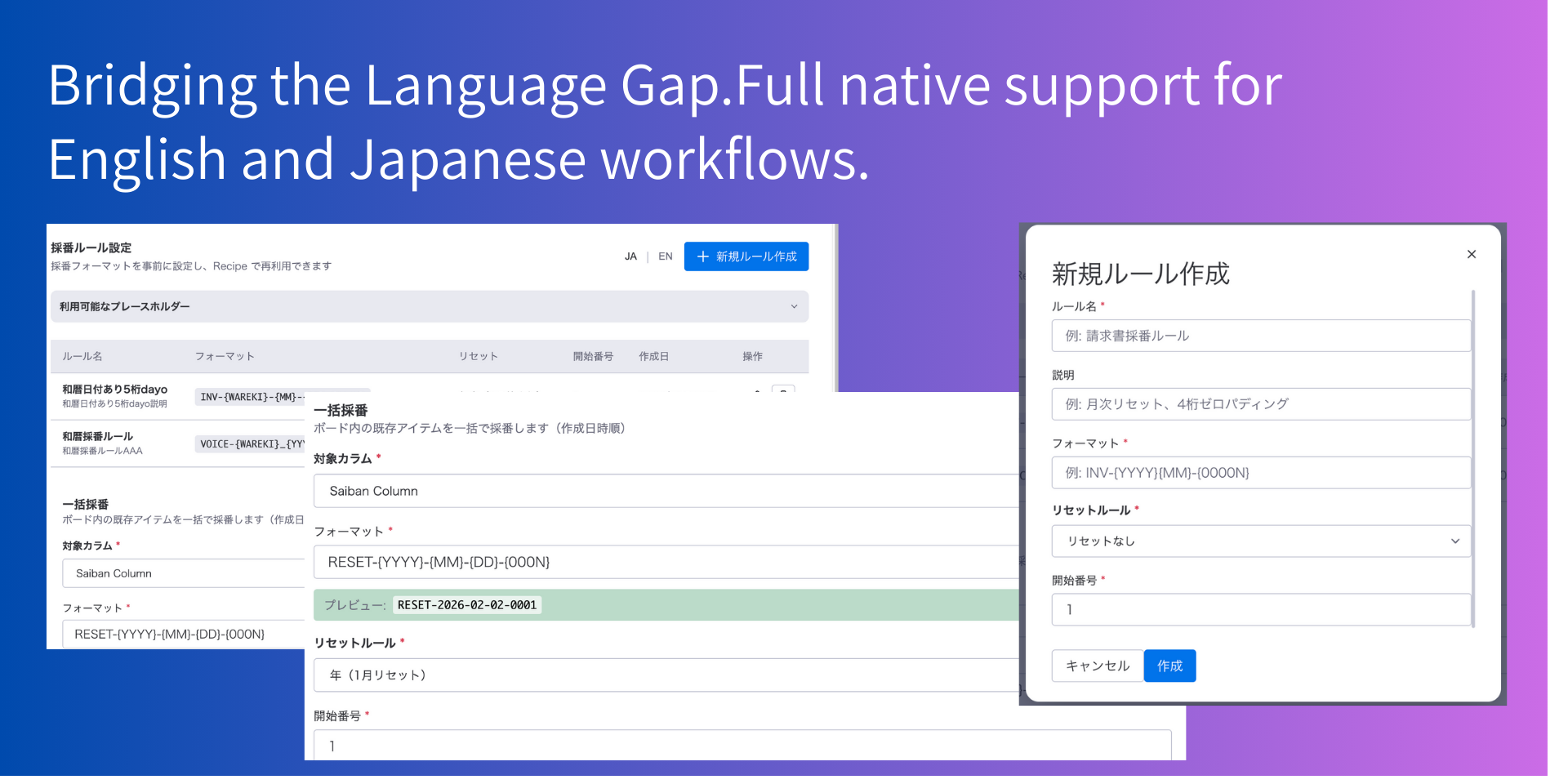Sort by the ルール名 column header

pos(82,357)
